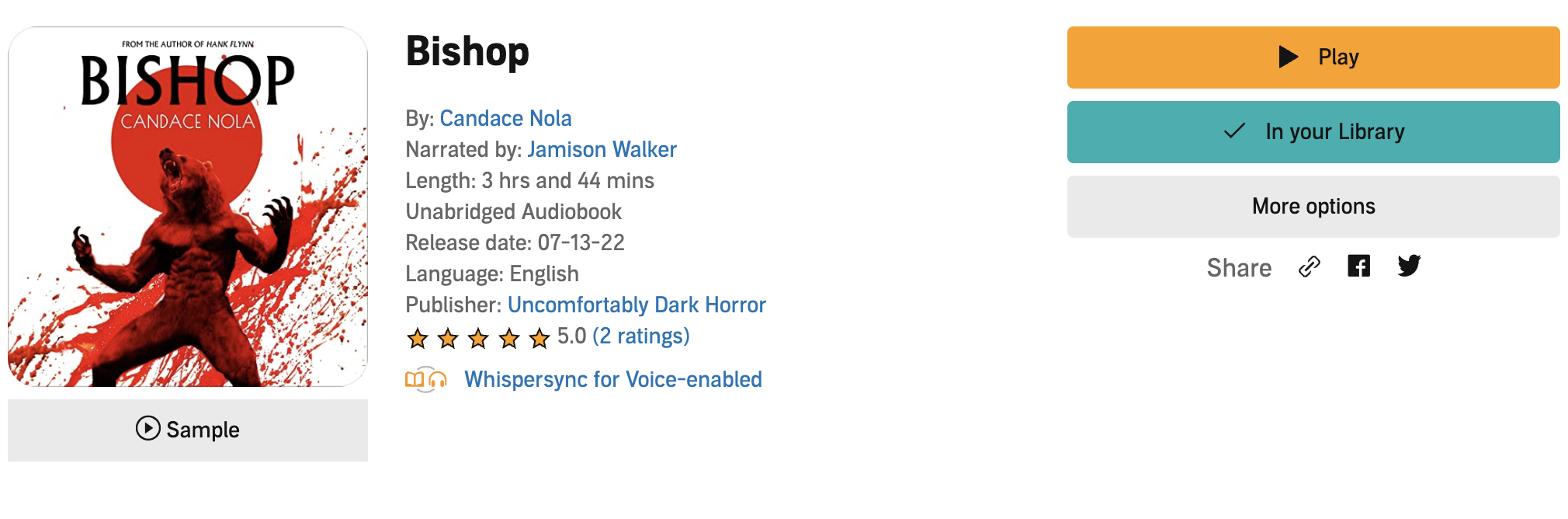The height and width of the screenshot is (519, 1568).
Task: Toggle the In your Library button
Action: pyautogui.click(x=1313, y=132)
